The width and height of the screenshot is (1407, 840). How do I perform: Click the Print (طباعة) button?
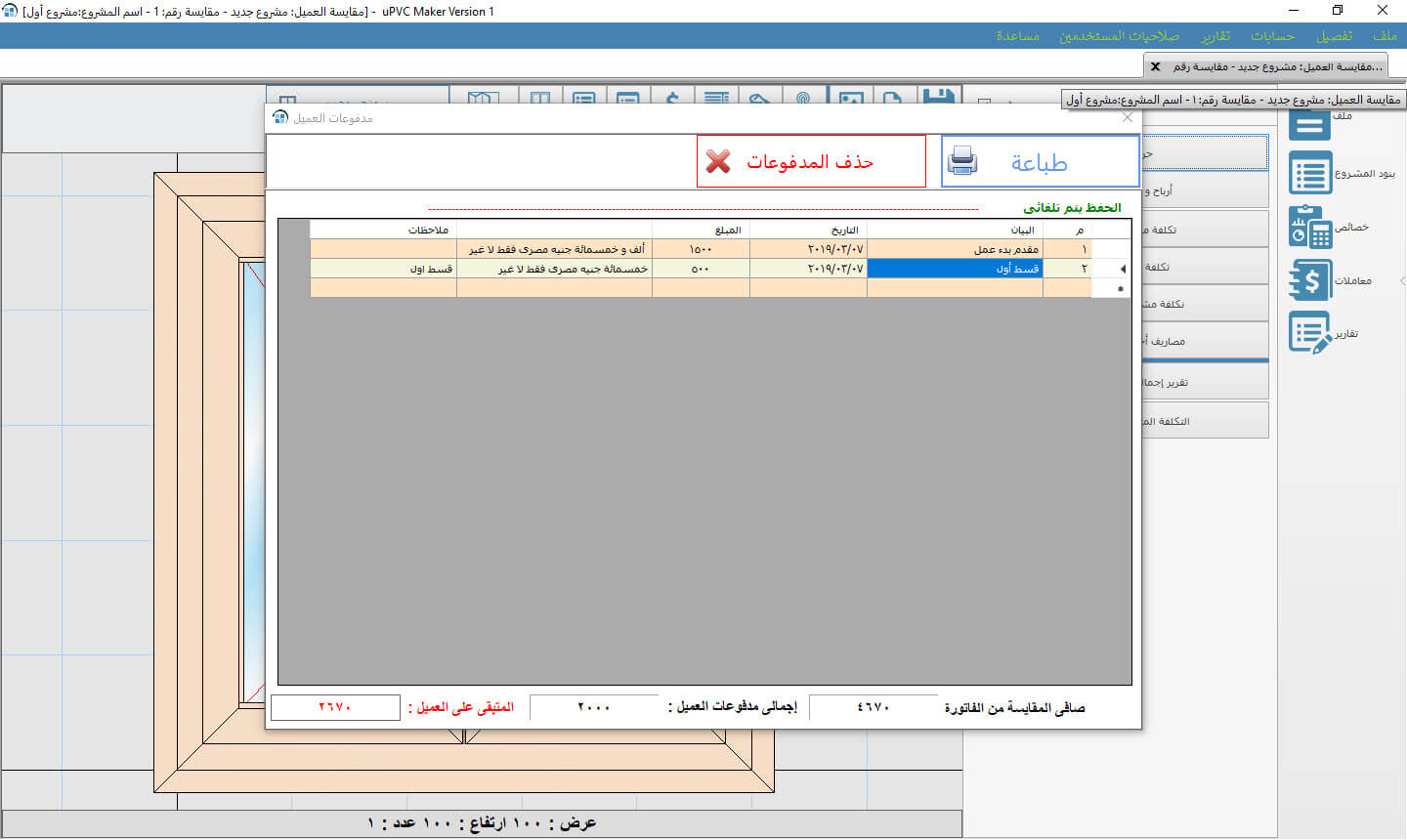pyautogui.click(x=1040, y=162)
